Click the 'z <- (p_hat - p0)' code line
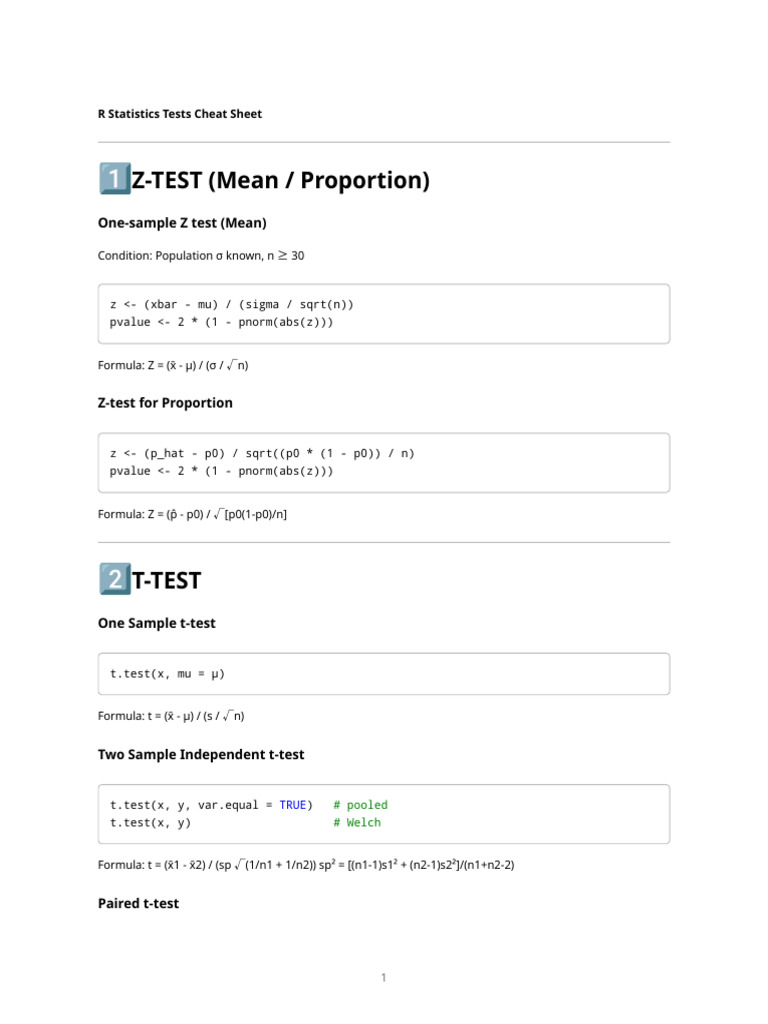Screen dimensions: 768x1024 coord(262,453)
